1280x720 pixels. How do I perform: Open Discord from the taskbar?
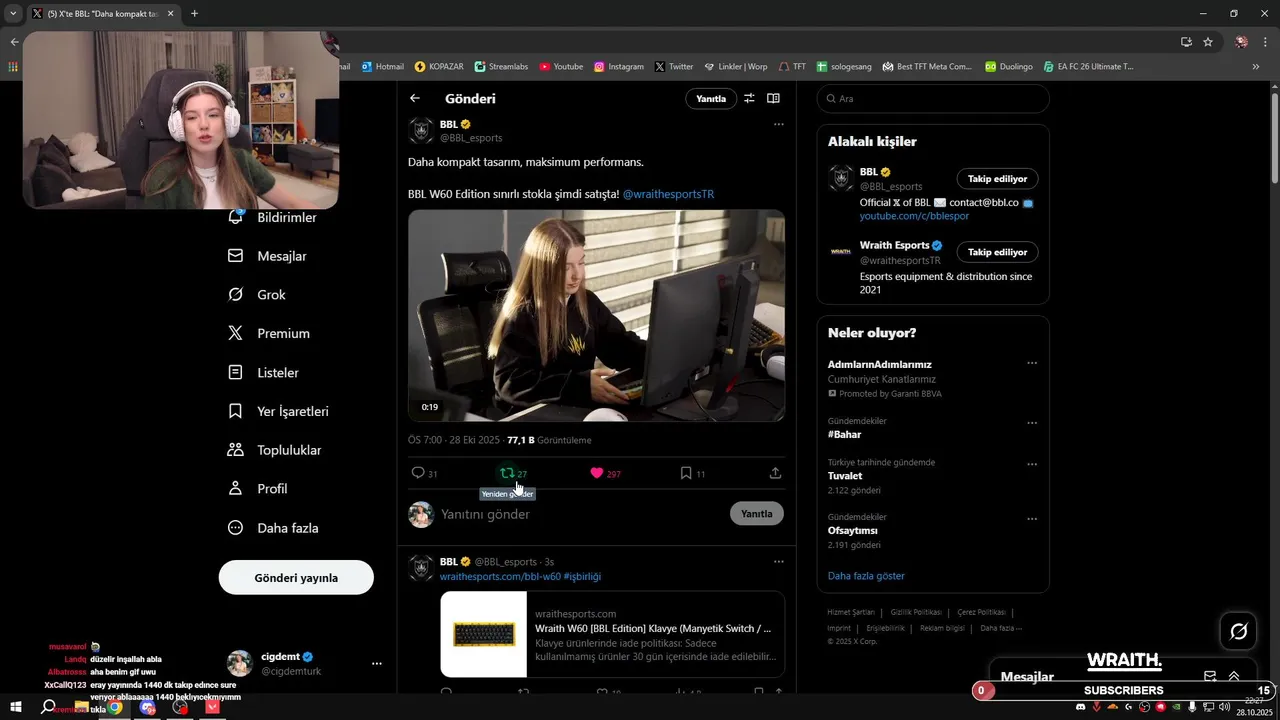click(148, 707)
